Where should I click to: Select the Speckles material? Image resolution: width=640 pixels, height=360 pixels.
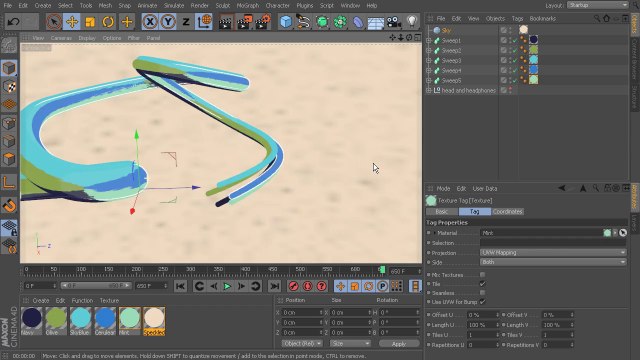coord(154,321)
